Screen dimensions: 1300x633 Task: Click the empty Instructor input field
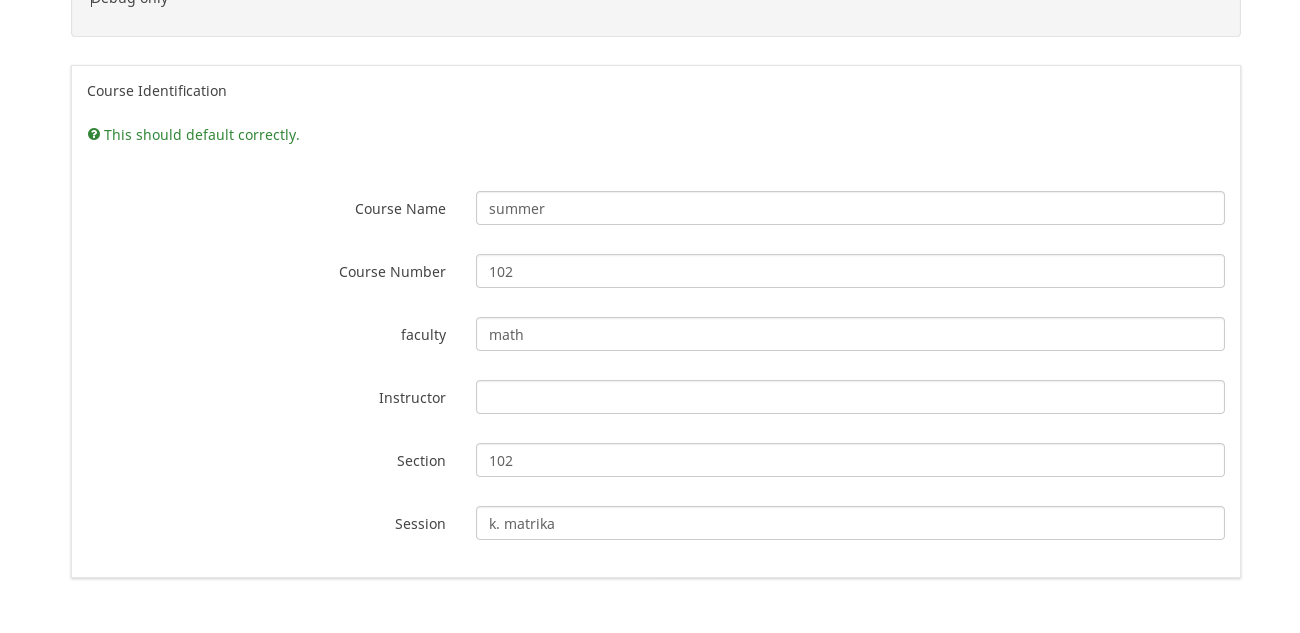pyautogui.click(x=850, y=397)
